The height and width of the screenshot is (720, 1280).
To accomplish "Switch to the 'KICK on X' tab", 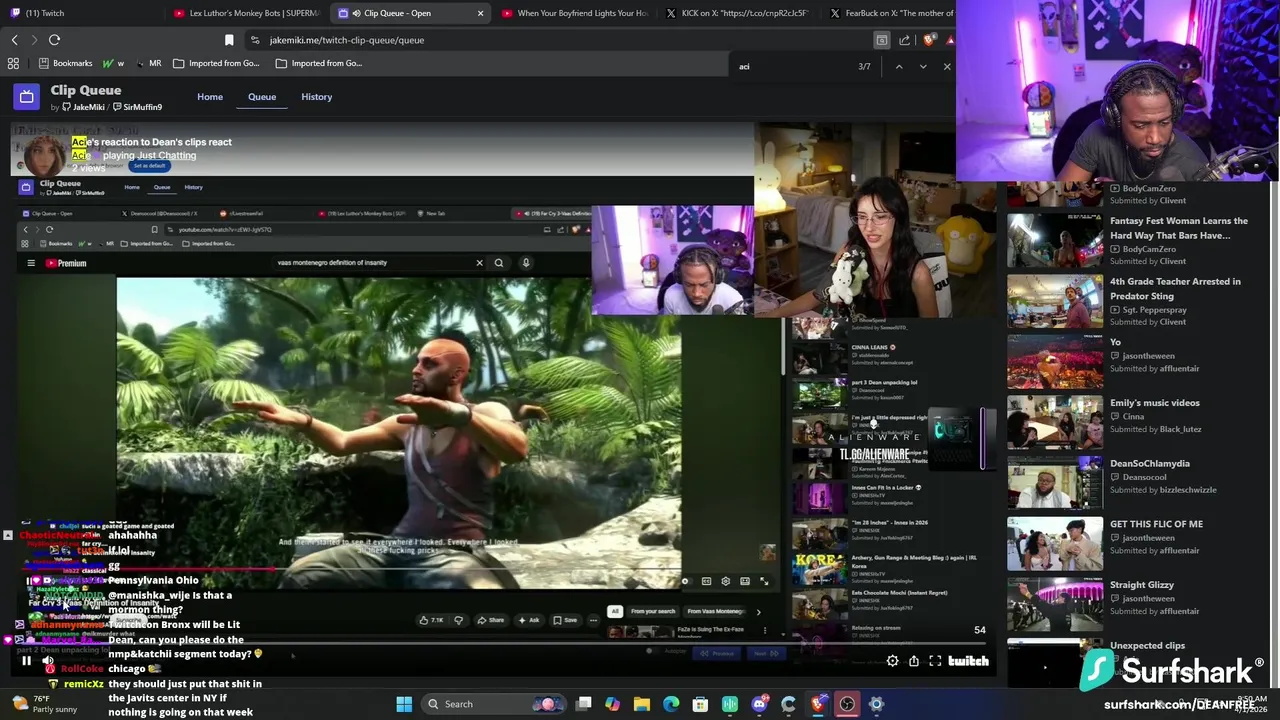I will click(x=740, y=13).
